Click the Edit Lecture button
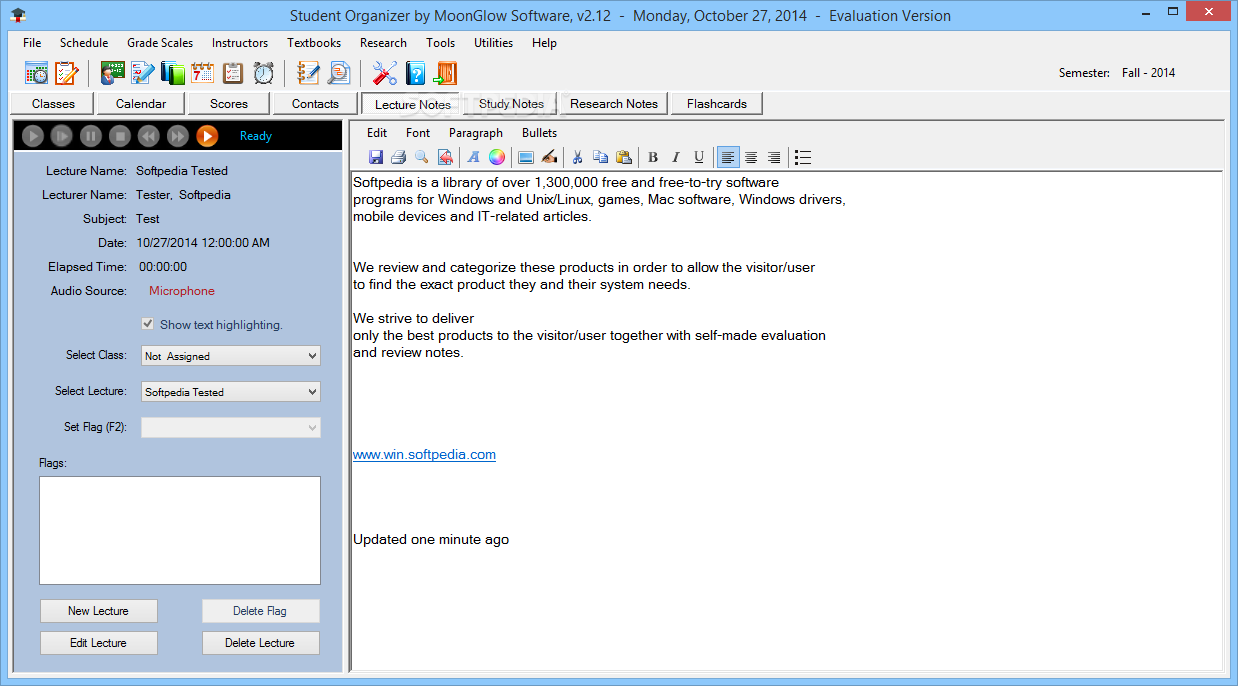This screenshot has height=686, width=1238. click(x=98, y=643)
